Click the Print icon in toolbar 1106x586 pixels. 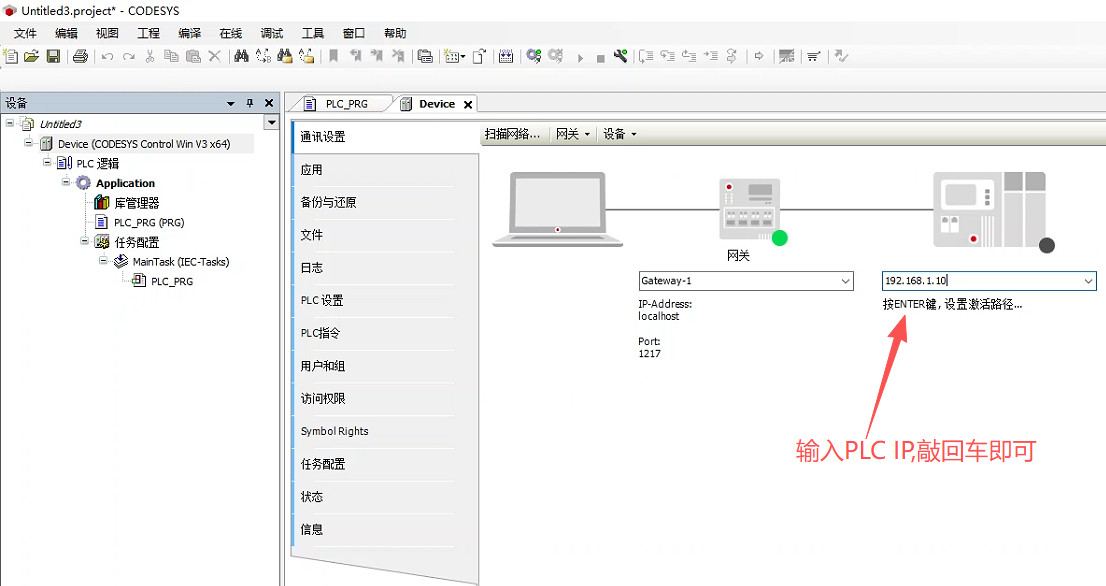(80, 56)
